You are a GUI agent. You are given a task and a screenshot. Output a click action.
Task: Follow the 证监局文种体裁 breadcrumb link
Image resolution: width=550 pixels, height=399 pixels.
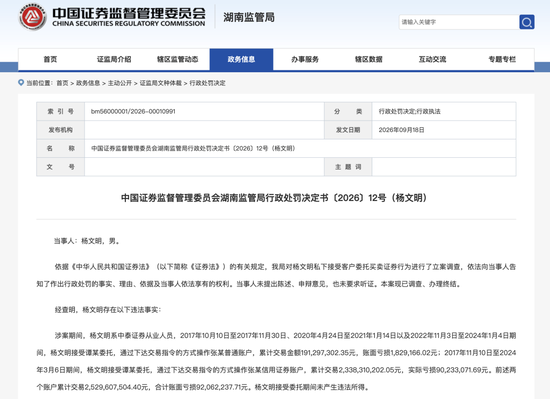click(161, 83)
